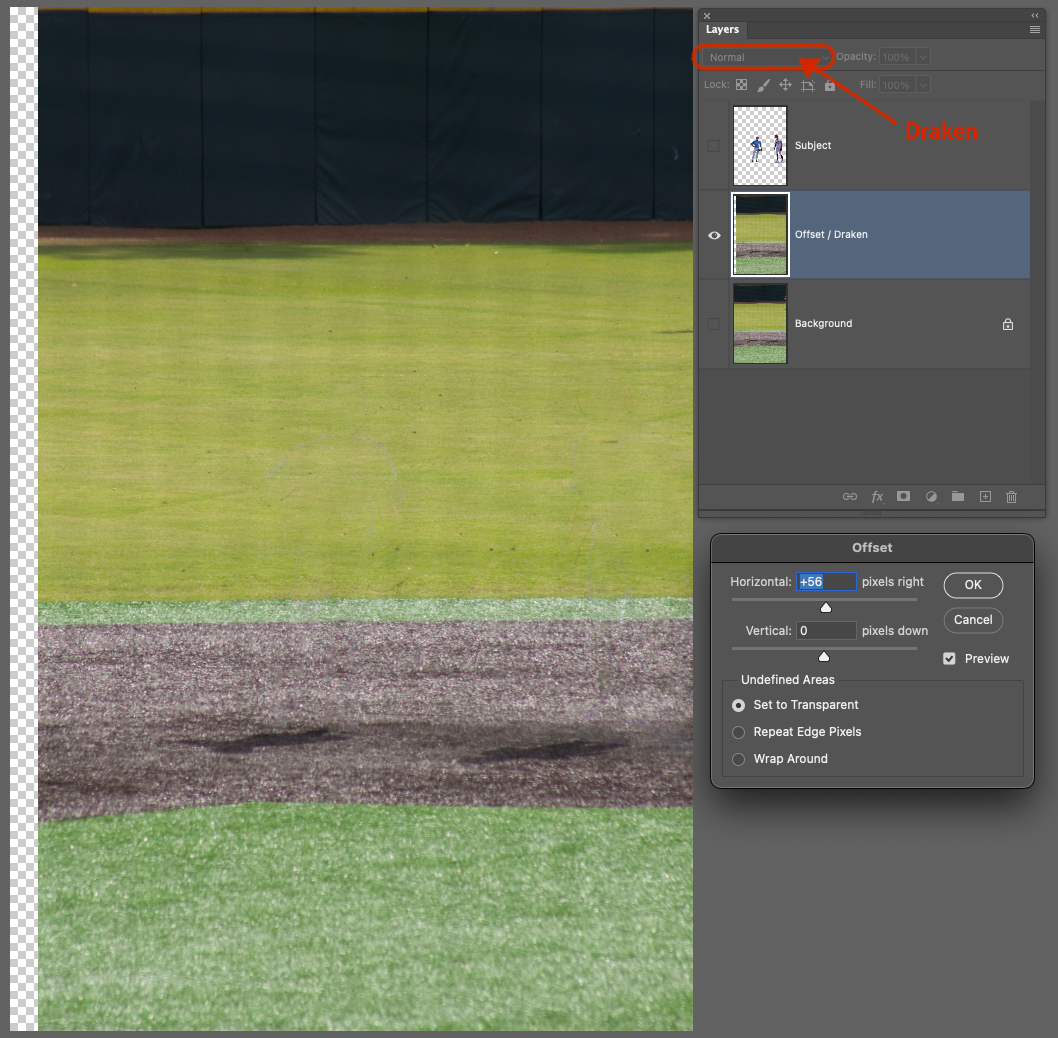The width and height of the screenshot is (1058, 1038).
Task: Hide the Offset / Draken layer
Action: click(713, 234)
